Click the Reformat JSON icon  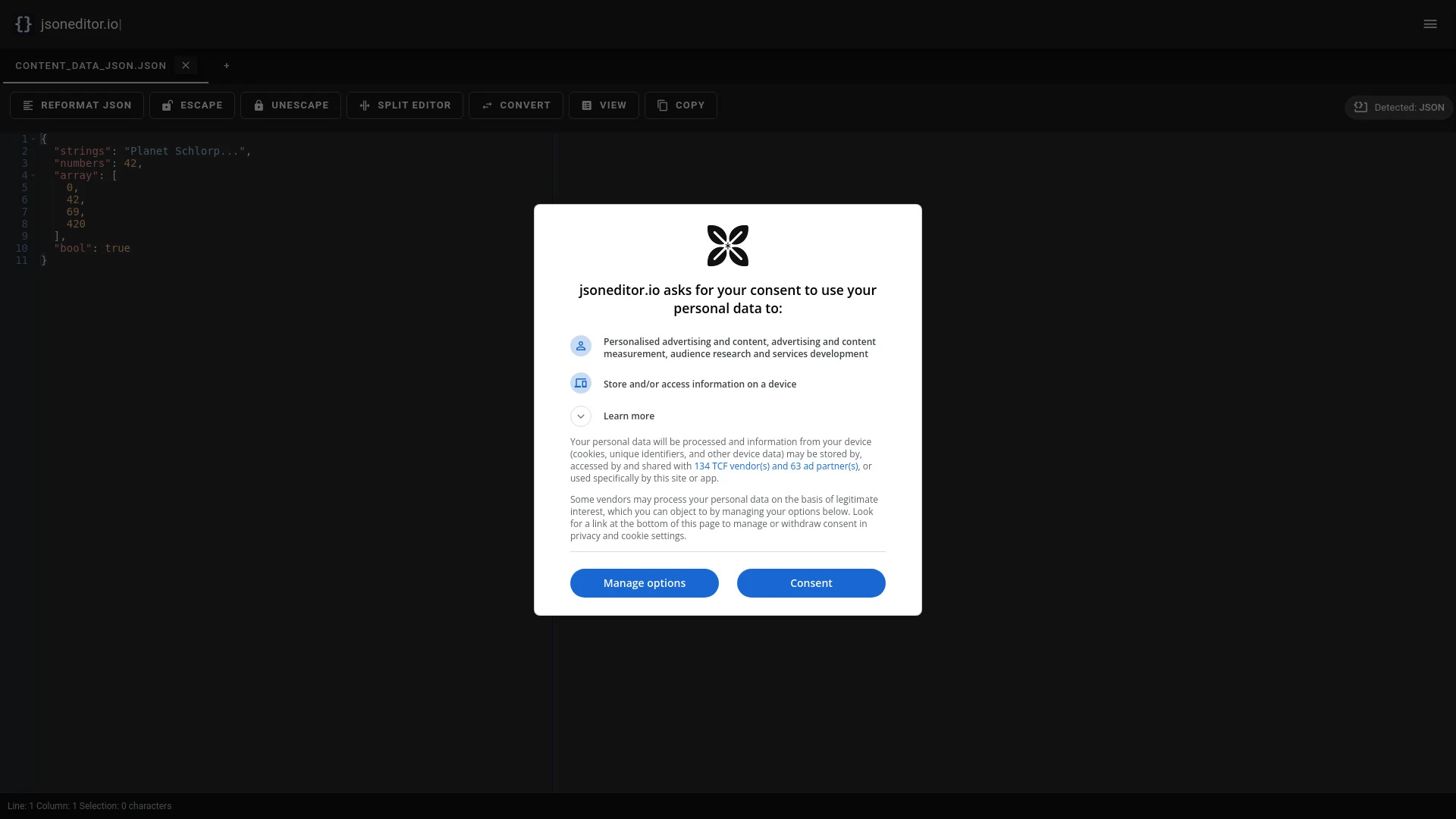click(27, 104)
